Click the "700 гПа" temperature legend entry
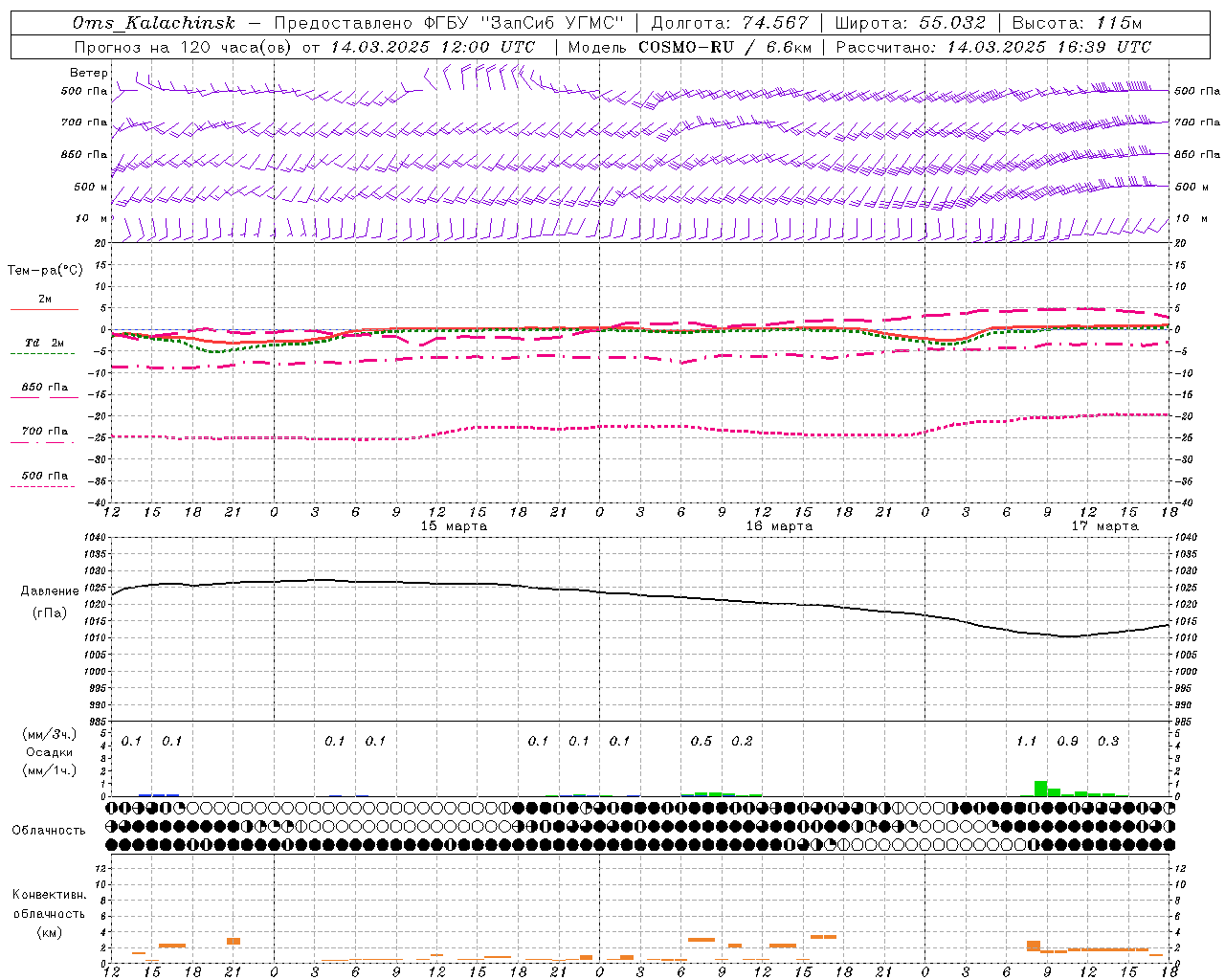 click(x=45, y=432)
